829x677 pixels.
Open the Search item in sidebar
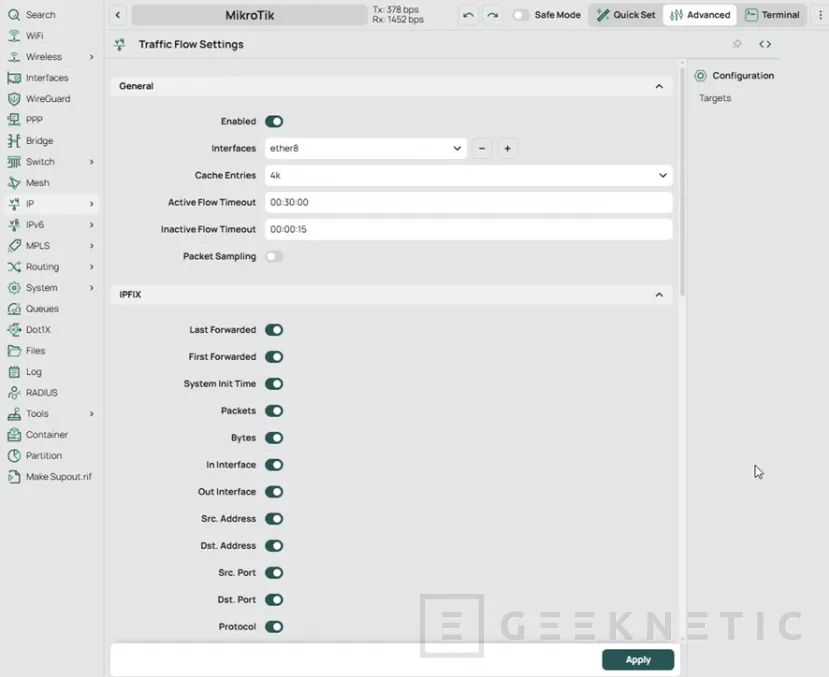[40, 15]
